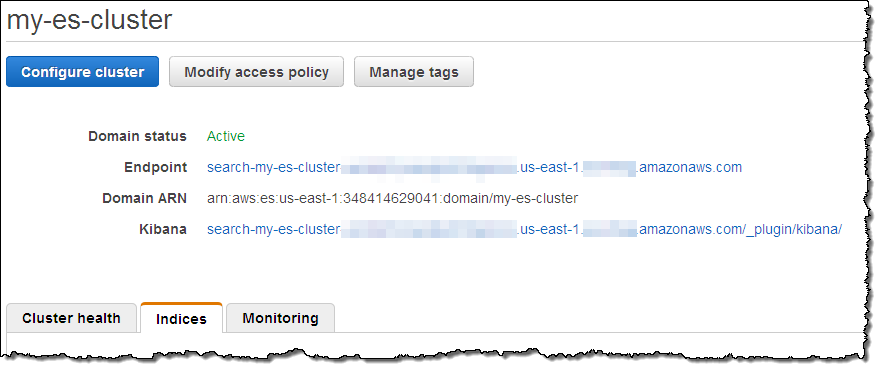
Task: Click the _plugin/kibana/ end of Kibana link
Action: (793, 230)
